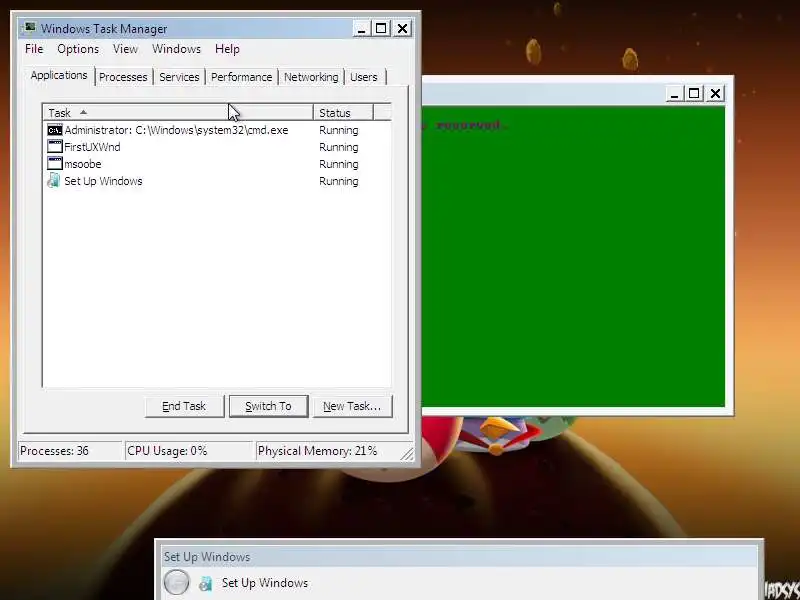Image resolution: width=800 pixels, height=600 pixels.
Task: Click the Set Up Windows wizard icon
Action: click(x=206, y=583)
